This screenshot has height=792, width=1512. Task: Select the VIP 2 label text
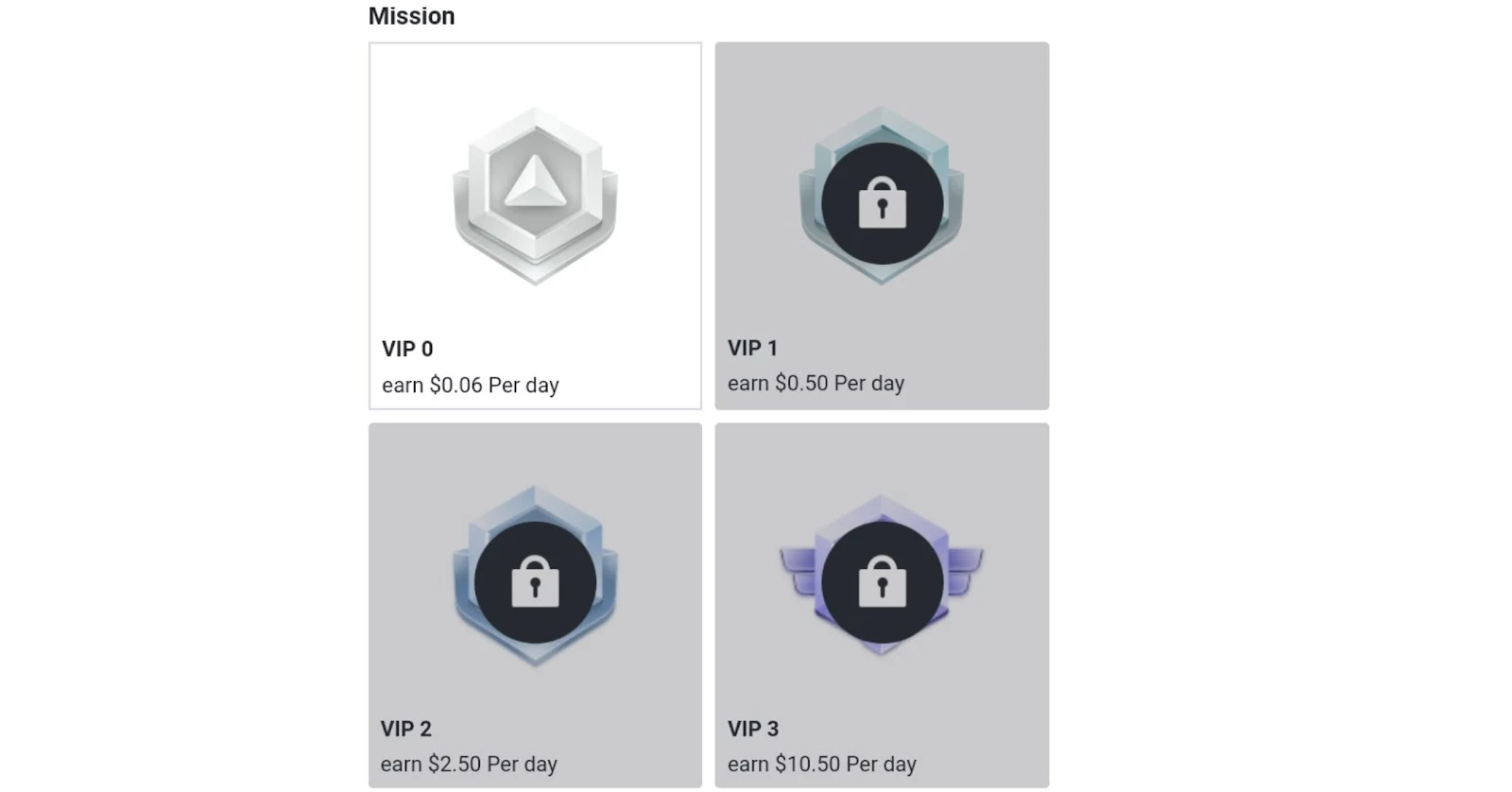point(405,729)
